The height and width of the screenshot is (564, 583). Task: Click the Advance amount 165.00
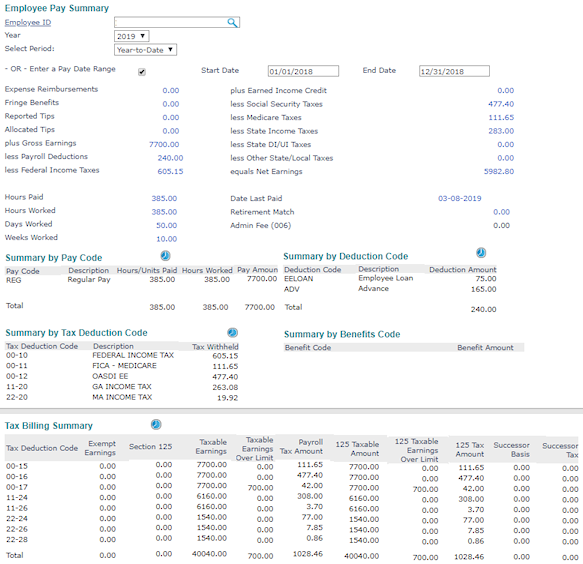[483, 289]
